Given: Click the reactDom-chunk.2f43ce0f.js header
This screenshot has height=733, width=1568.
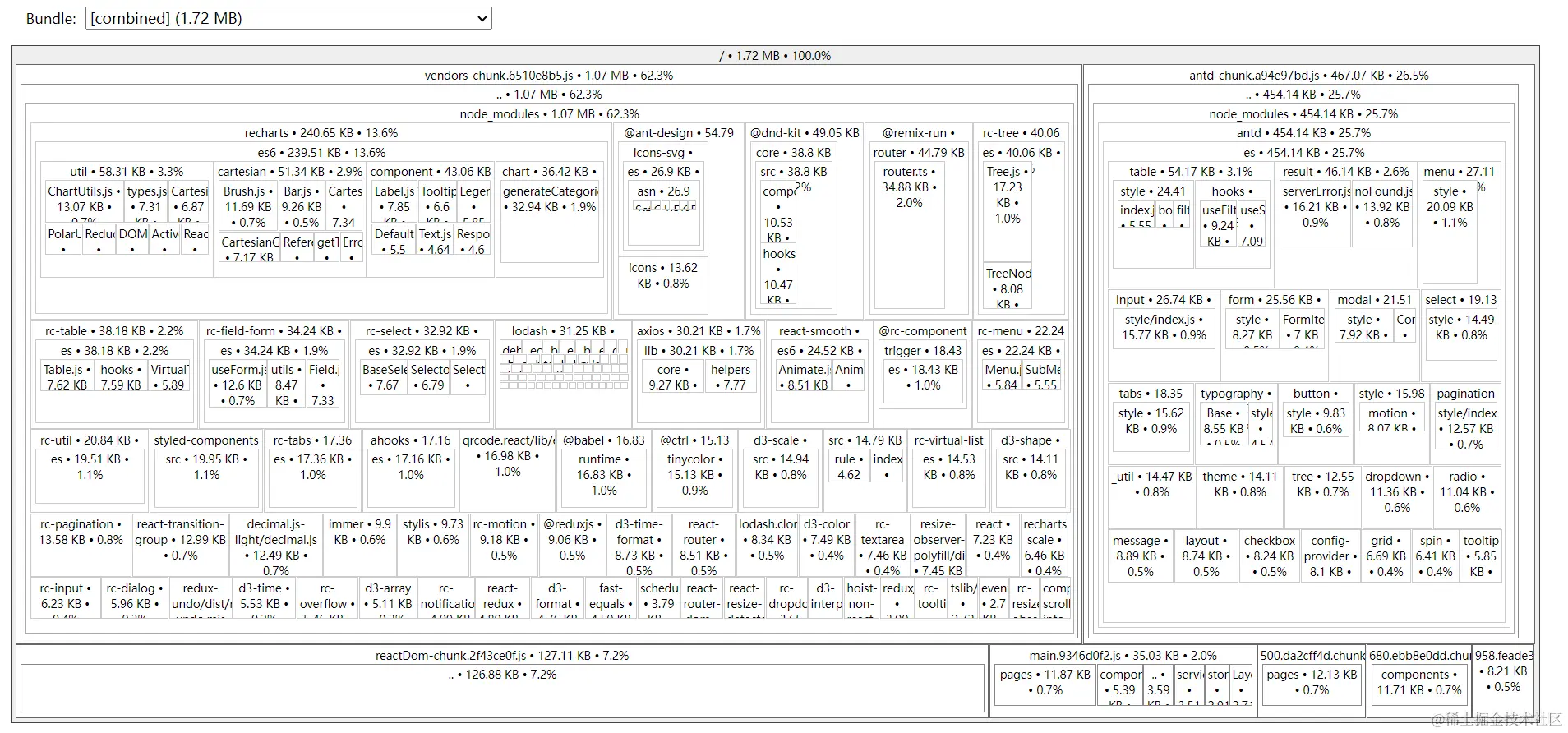Looking at the screenshot, I should click(502, 655).
